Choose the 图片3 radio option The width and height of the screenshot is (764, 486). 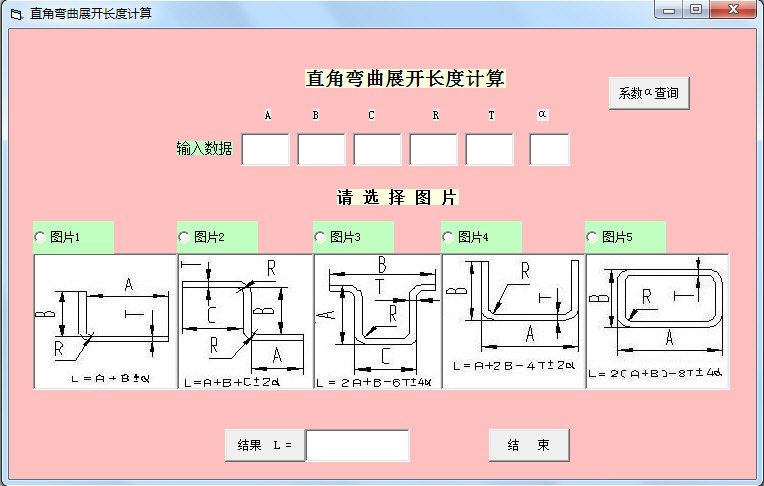(353, 237)
